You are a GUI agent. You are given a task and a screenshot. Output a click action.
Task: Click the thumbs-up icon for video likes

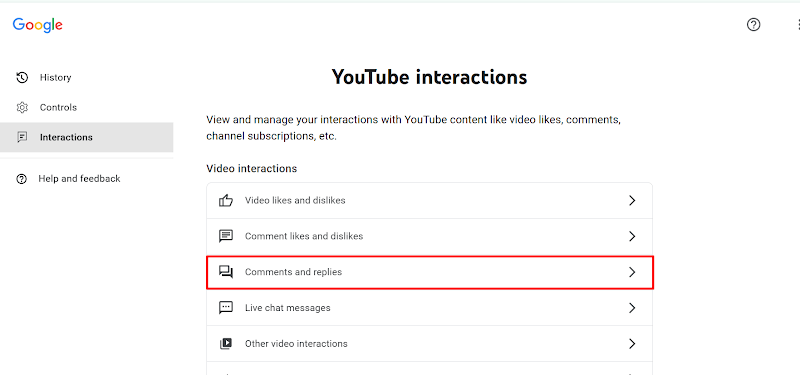[226, 201]
